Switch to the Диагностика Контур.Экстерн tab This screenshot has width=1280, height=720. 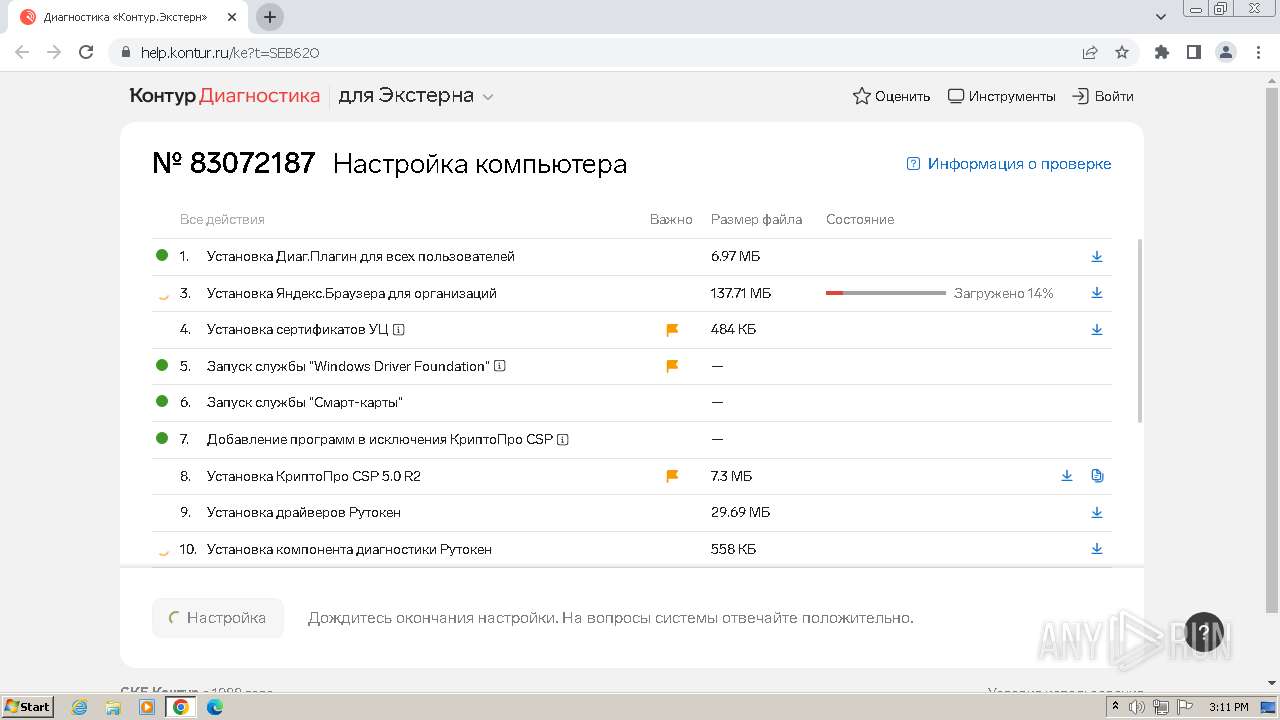click(x=125, y=17)
